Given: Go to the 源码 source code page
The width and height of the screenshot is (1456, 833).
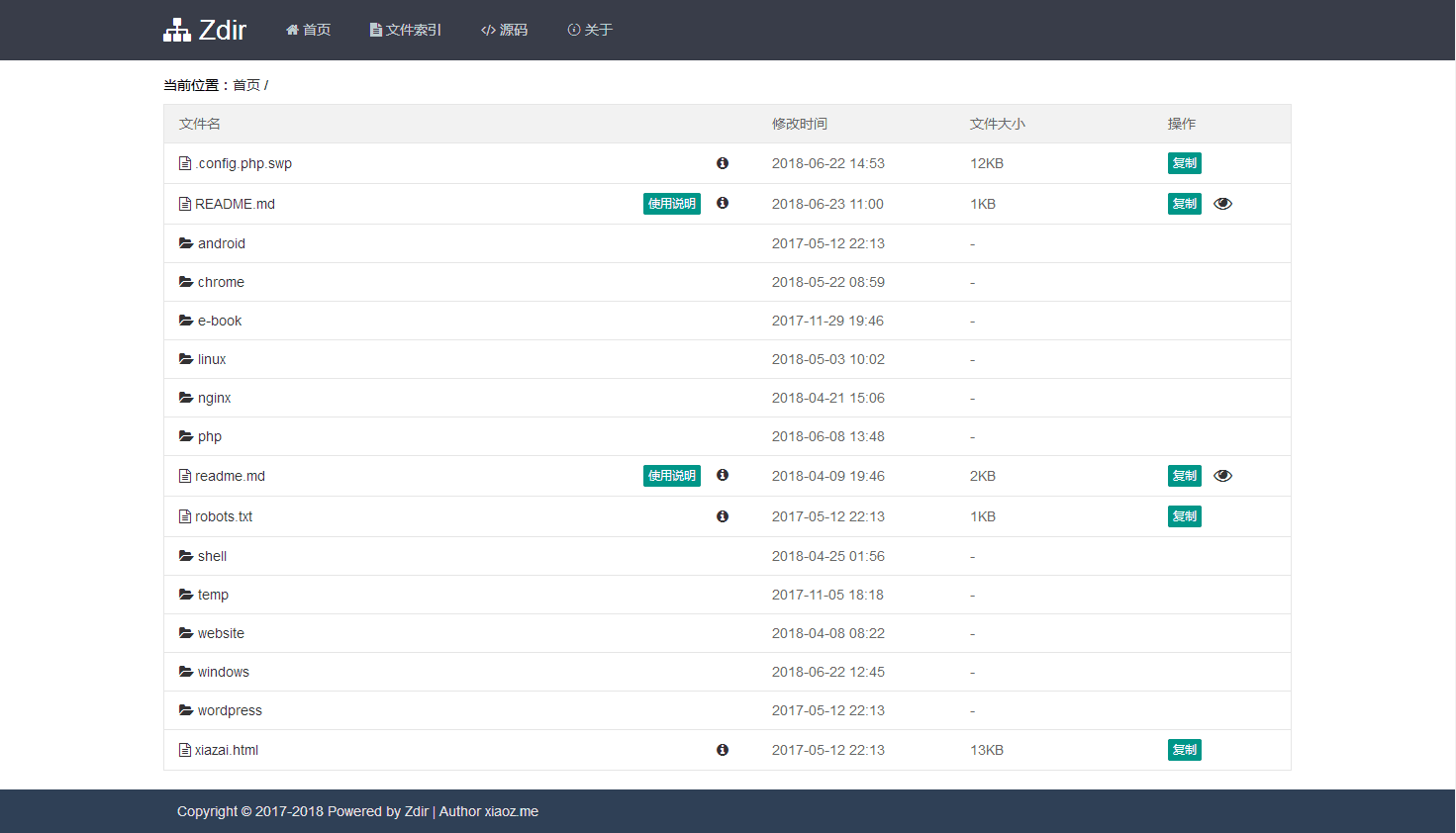Looking at the screenshot, I should click(504, 30).
